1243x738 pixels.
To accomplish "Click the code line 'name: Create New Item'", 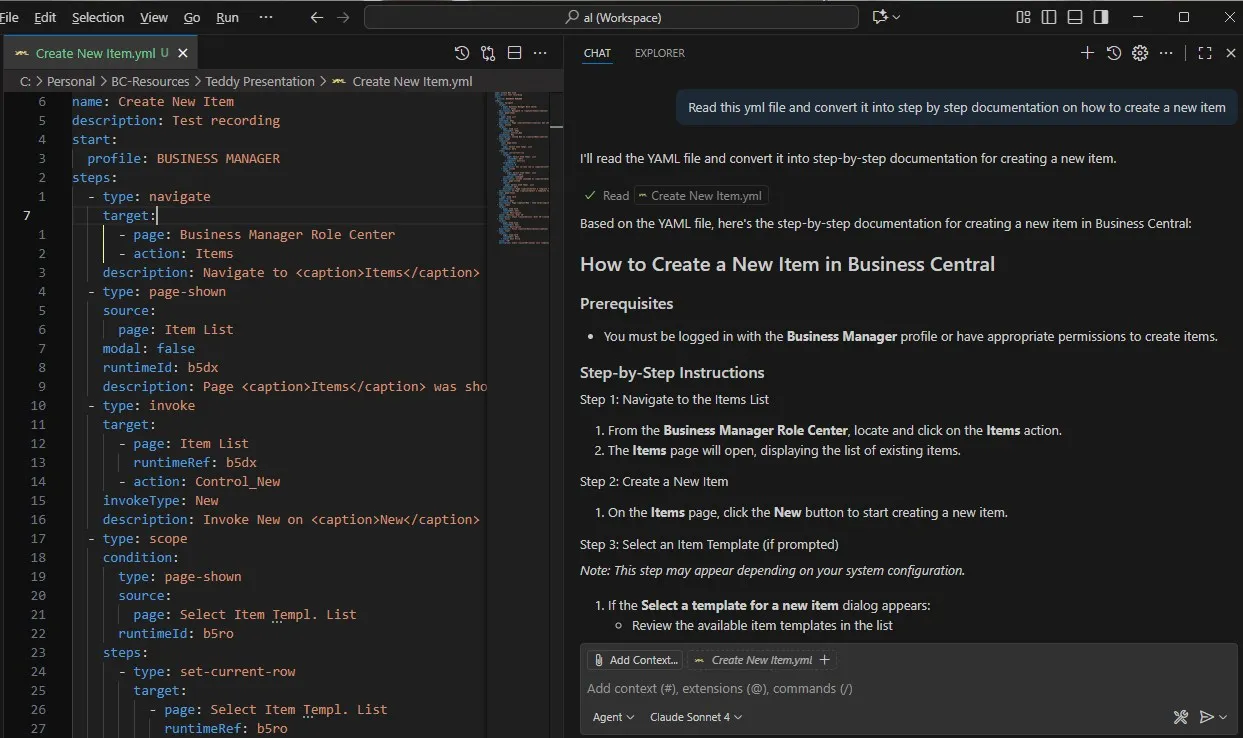I will pos(153,101).
